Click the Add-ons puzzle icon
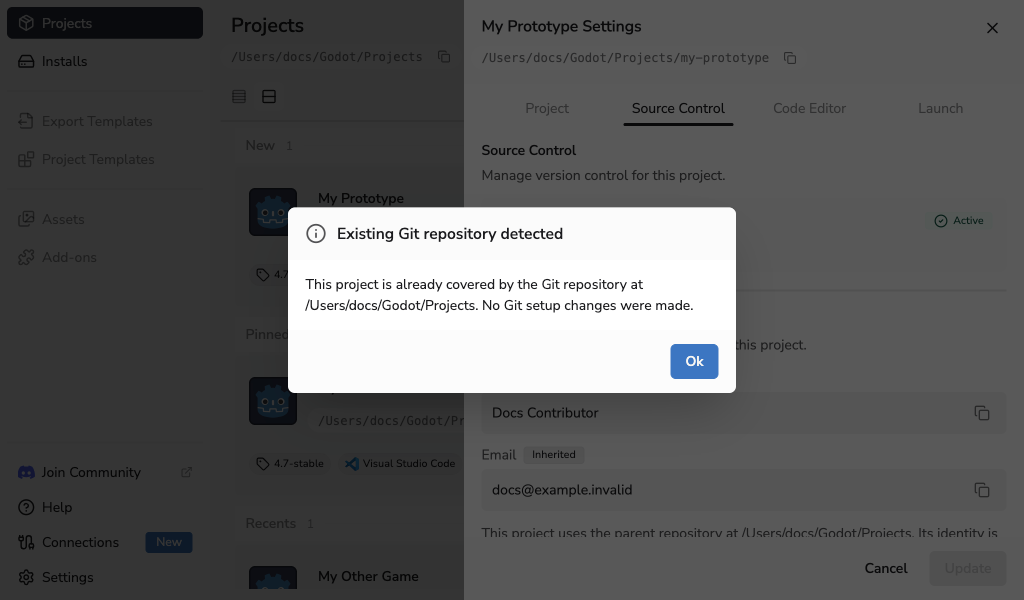Viewport: 1024px width, 600px height. pos(26,257)
